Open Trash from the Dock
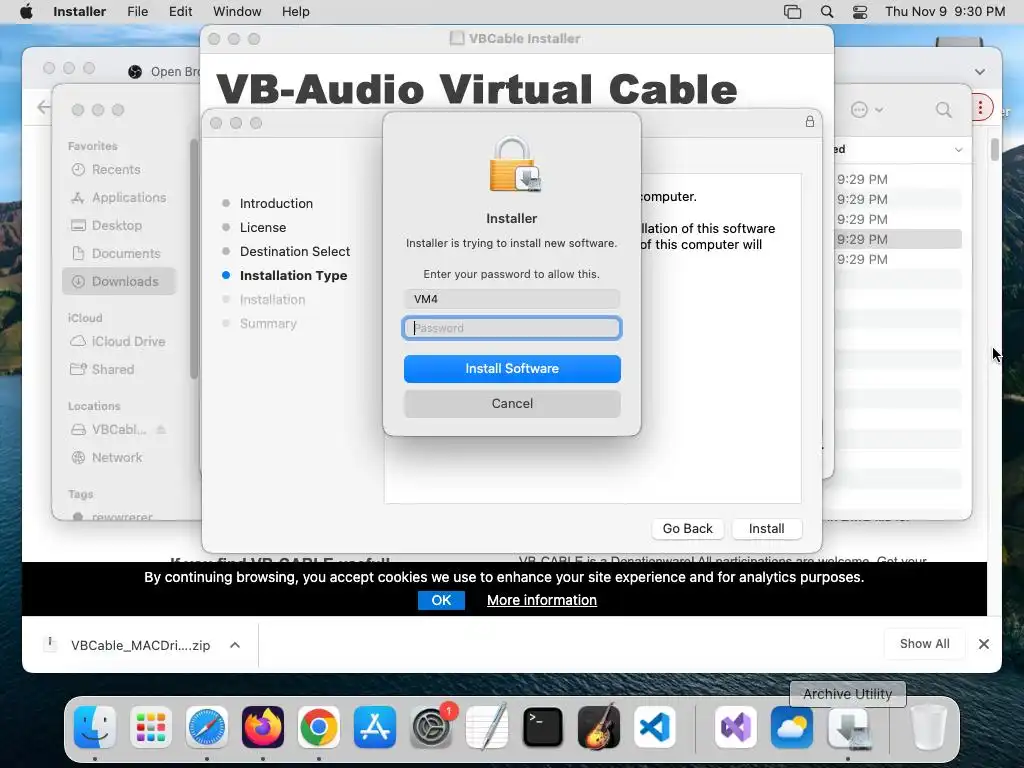The height and width of the screenshot is (768, 1024). tap(928, 727)
